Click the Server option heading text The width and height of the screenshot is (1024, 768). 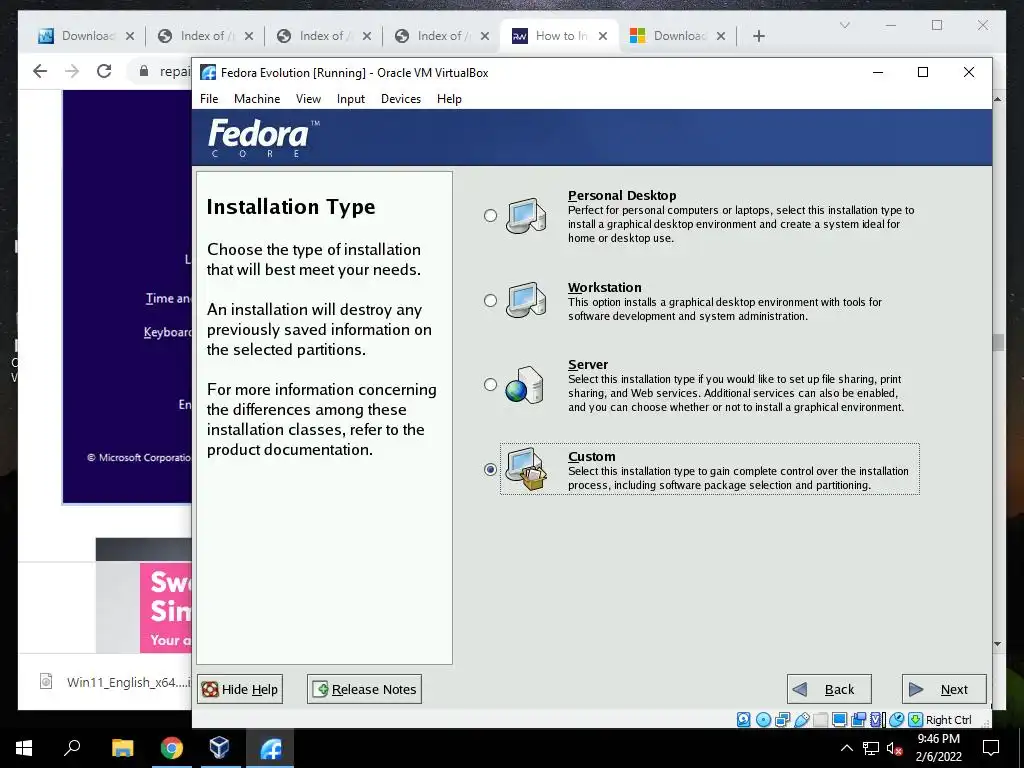pyautogui.click(x=588, y=364)
